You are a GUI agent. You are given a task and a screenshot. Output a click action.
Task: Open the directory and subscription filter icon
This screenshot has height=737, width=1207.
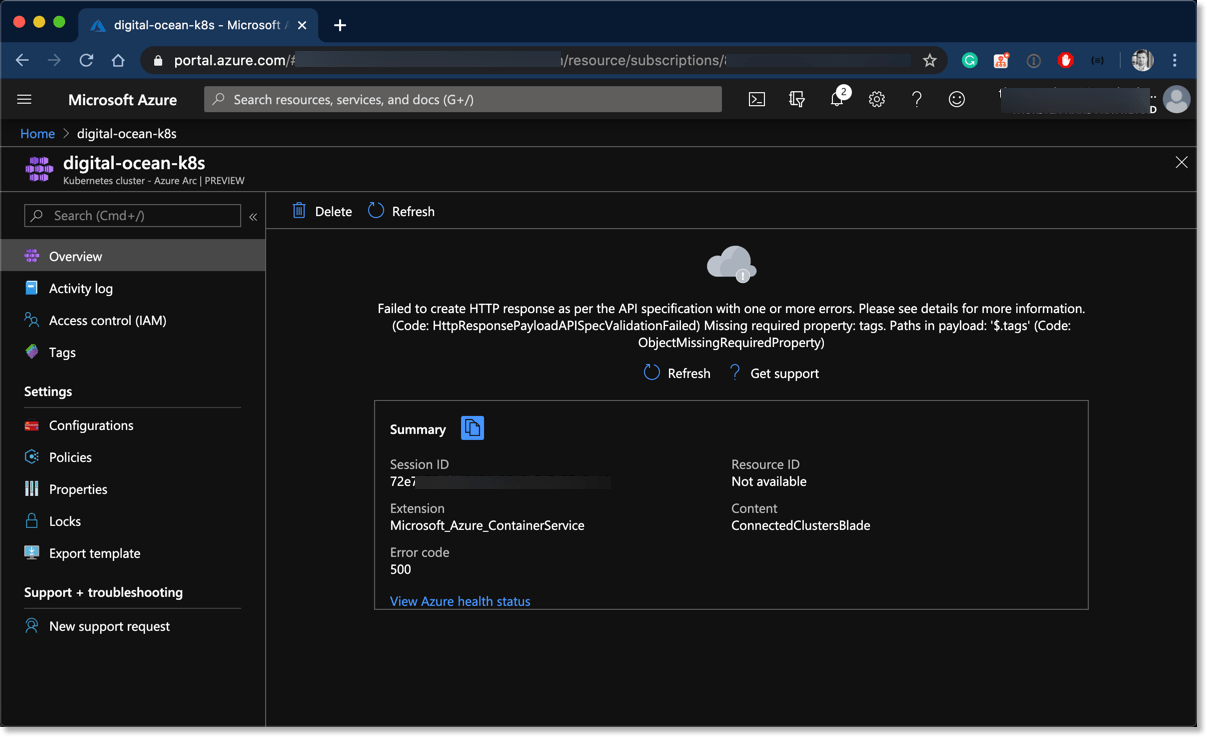(x=797, y=100)
